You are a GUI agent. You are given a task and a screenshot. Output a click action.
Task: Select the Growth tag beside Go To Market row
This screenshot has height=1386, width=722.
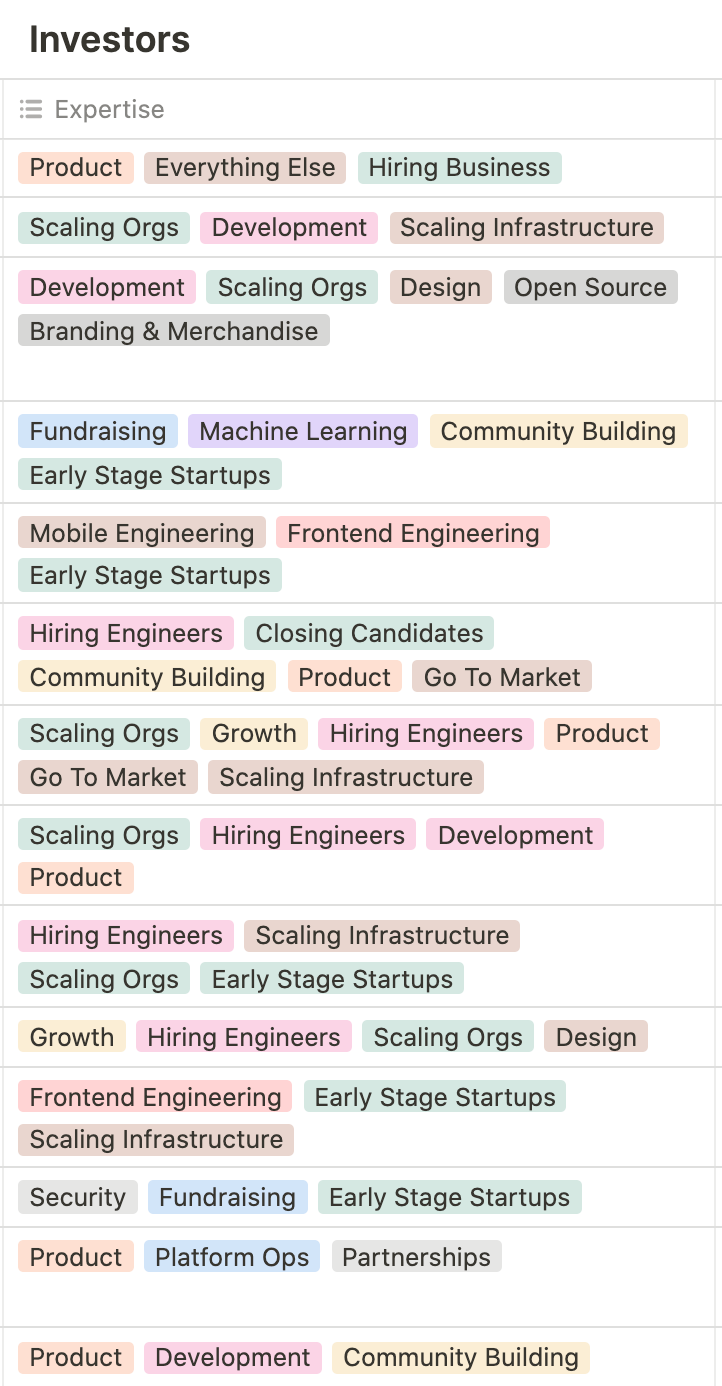[254, 734]
